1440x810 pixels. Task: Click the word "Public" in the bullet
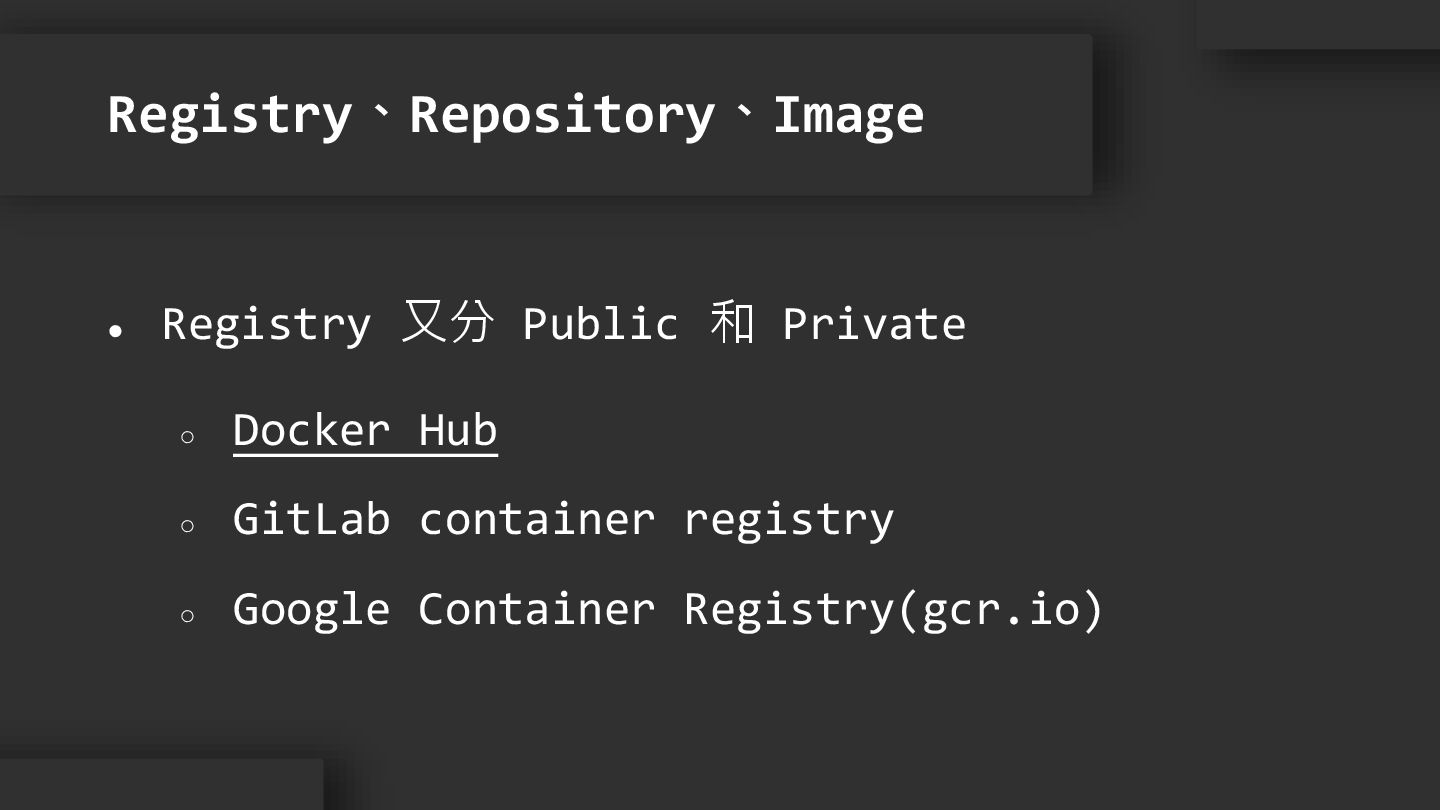600,324
